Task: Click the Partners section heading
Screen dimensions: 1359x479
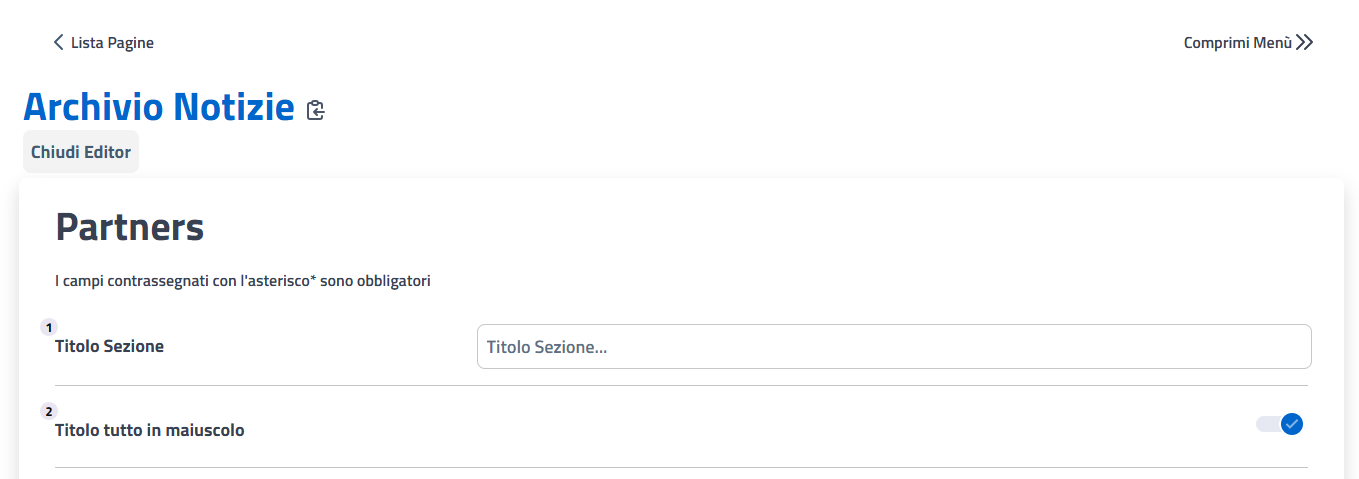Action: click(130, 228)
